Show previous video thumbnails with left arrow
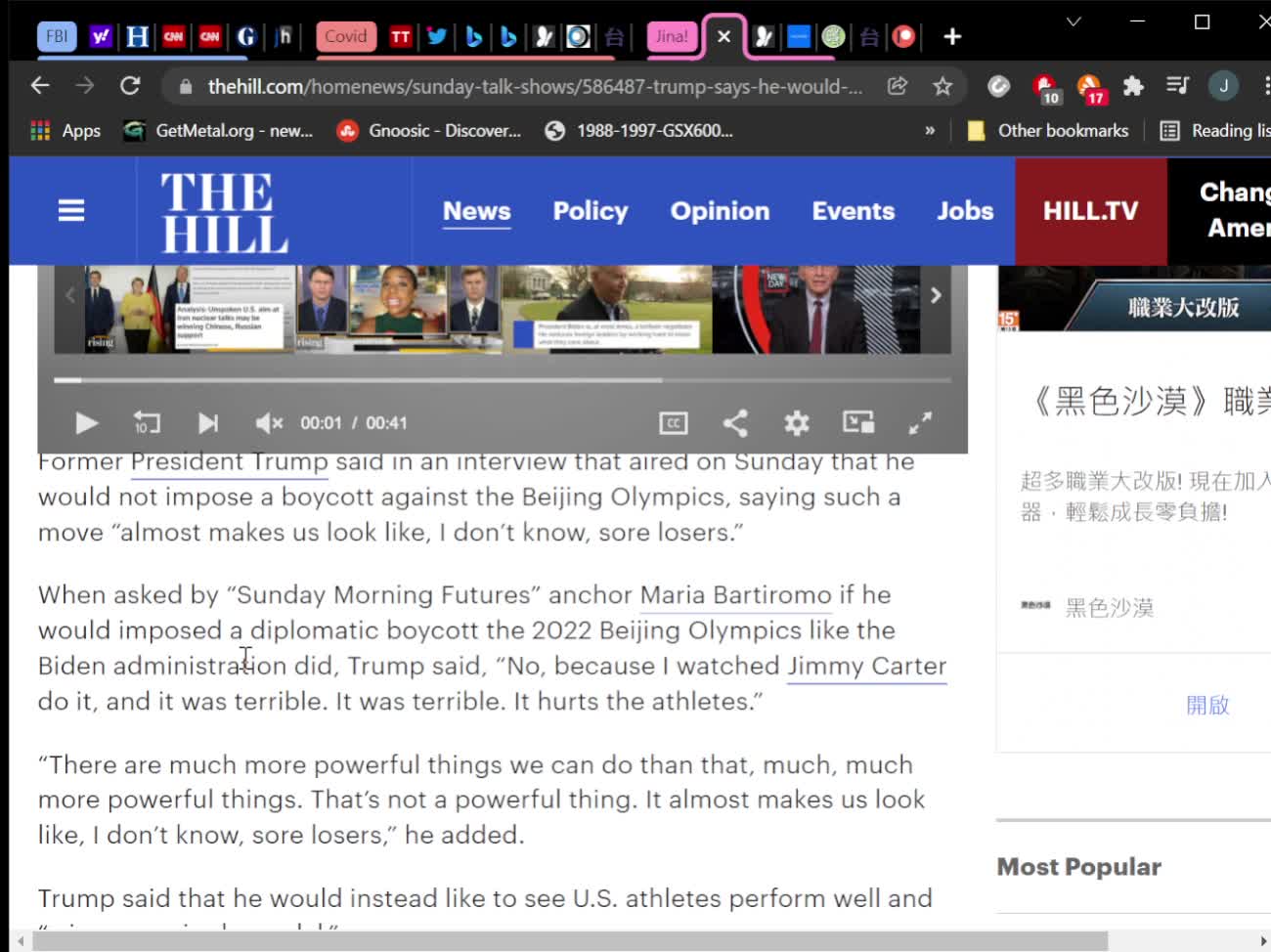Screen dimensions: 1271x952 tap(69, 295)
